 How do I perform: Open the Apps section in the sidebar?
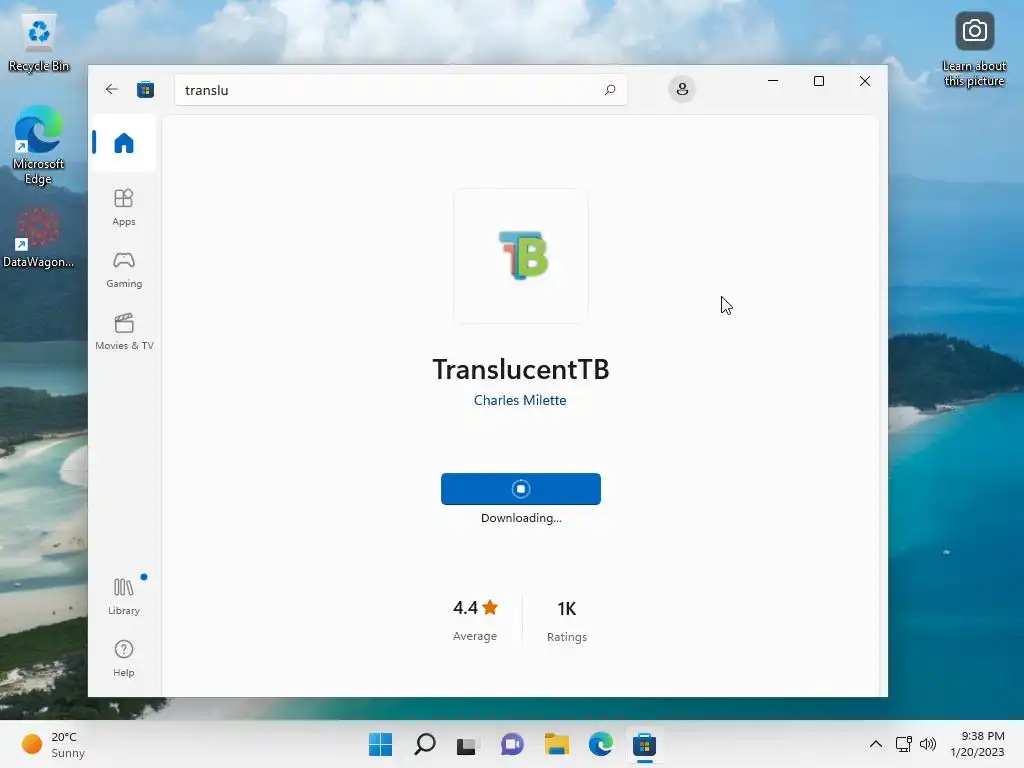coord(123,207)
